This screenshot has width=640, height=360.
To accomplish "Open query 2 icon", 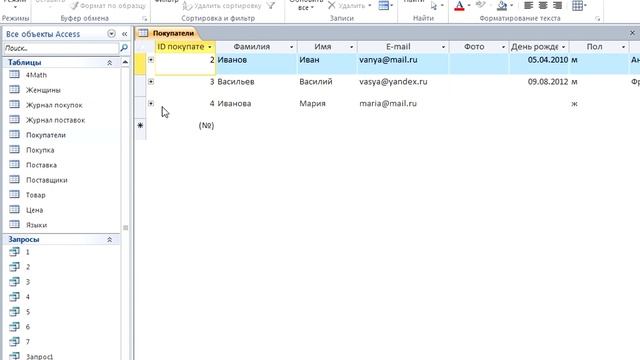I will 14,267.
